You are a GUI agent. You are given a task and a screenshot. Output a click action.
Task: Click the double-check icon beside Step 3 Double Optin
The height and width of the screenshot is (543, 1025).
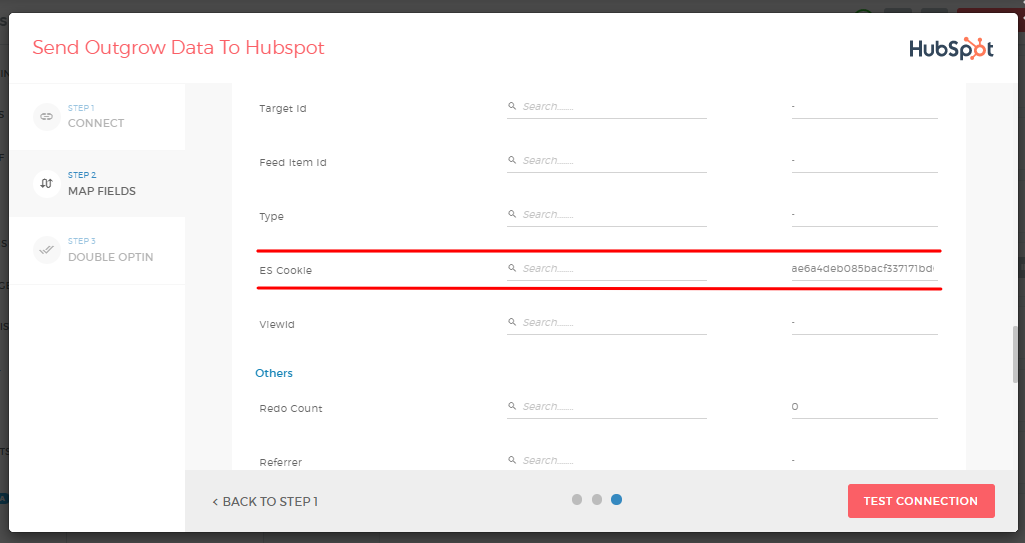coord(46,250)
